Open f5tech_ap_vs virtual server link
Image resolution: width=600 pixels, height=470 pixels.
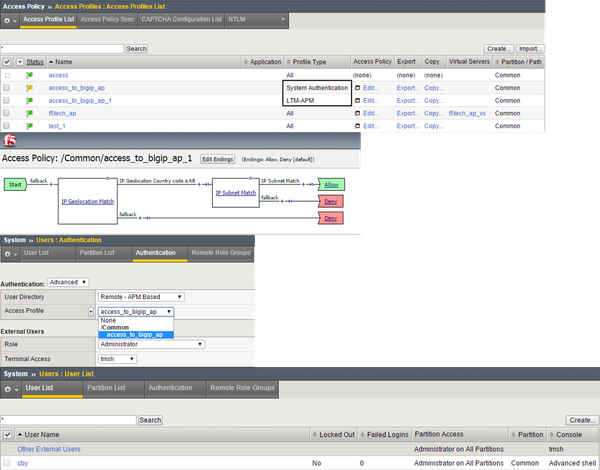tap(467, 113)
